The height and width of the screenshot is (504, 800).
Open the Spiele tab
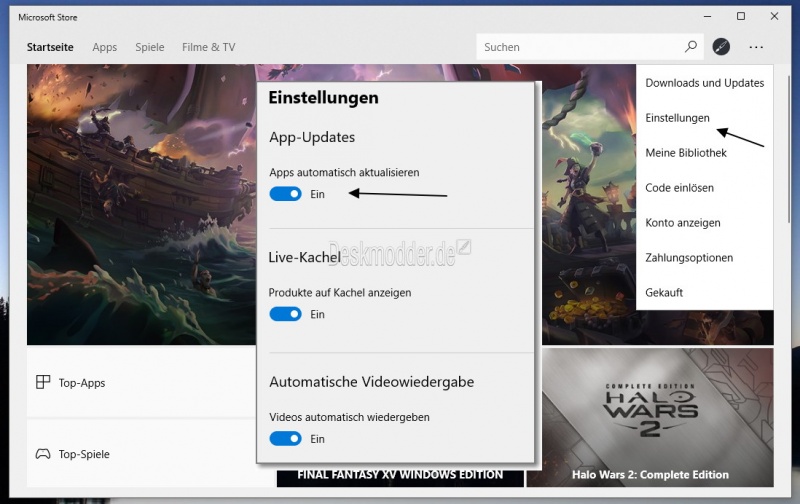[149, 47]
